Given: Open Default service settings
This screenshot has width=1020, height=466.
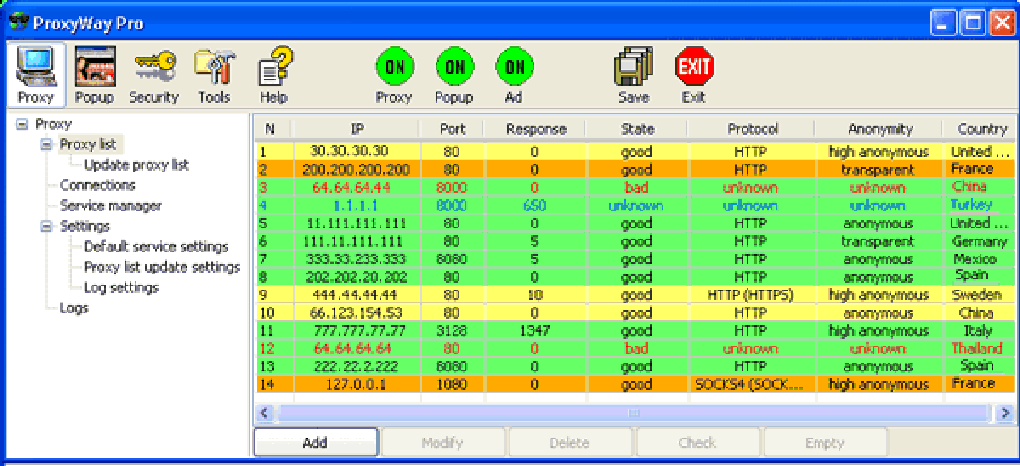Looking at the screenshot, I should pos(156,247).
